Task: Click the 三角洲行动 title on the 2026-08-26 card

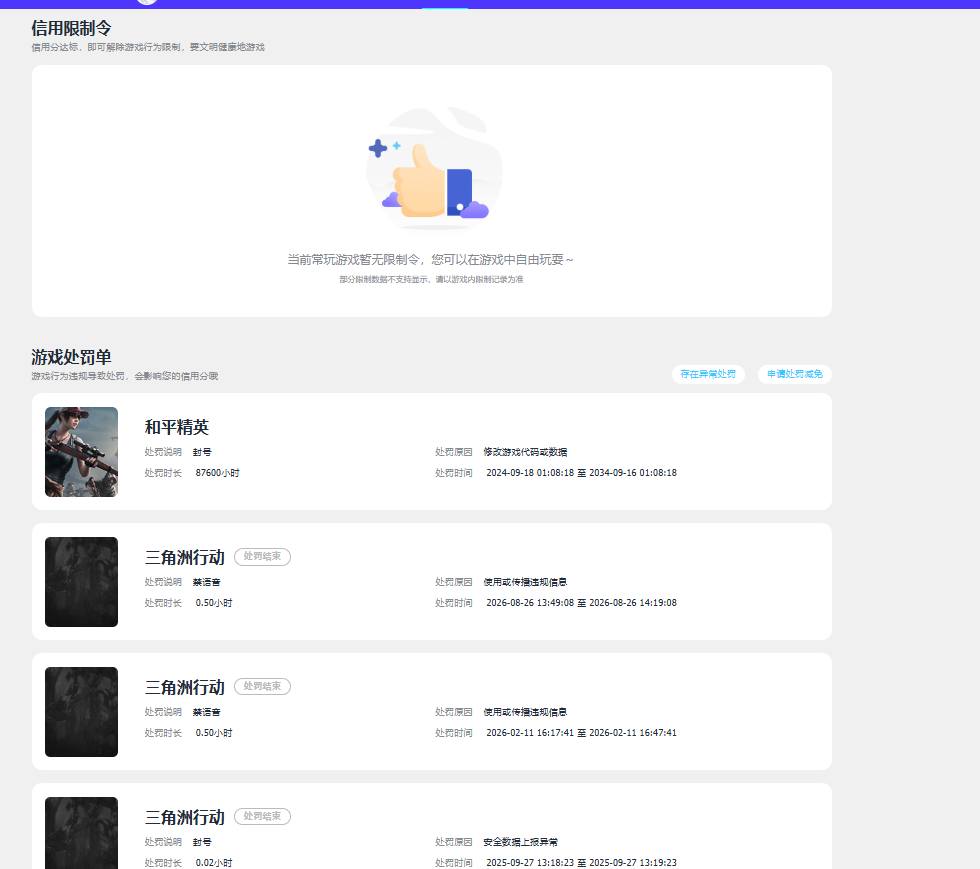Action: [x=184, y=557]
